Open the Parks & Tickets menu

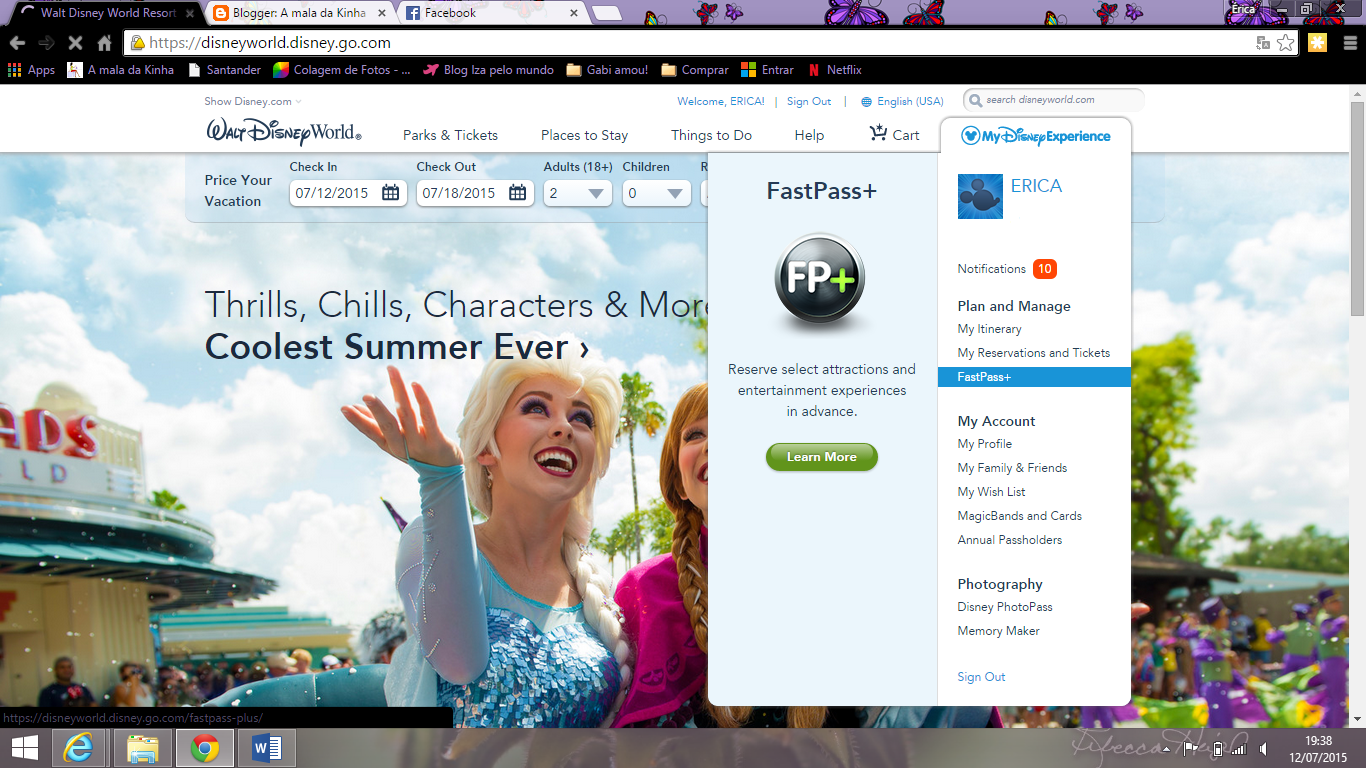tap(450, 135)
